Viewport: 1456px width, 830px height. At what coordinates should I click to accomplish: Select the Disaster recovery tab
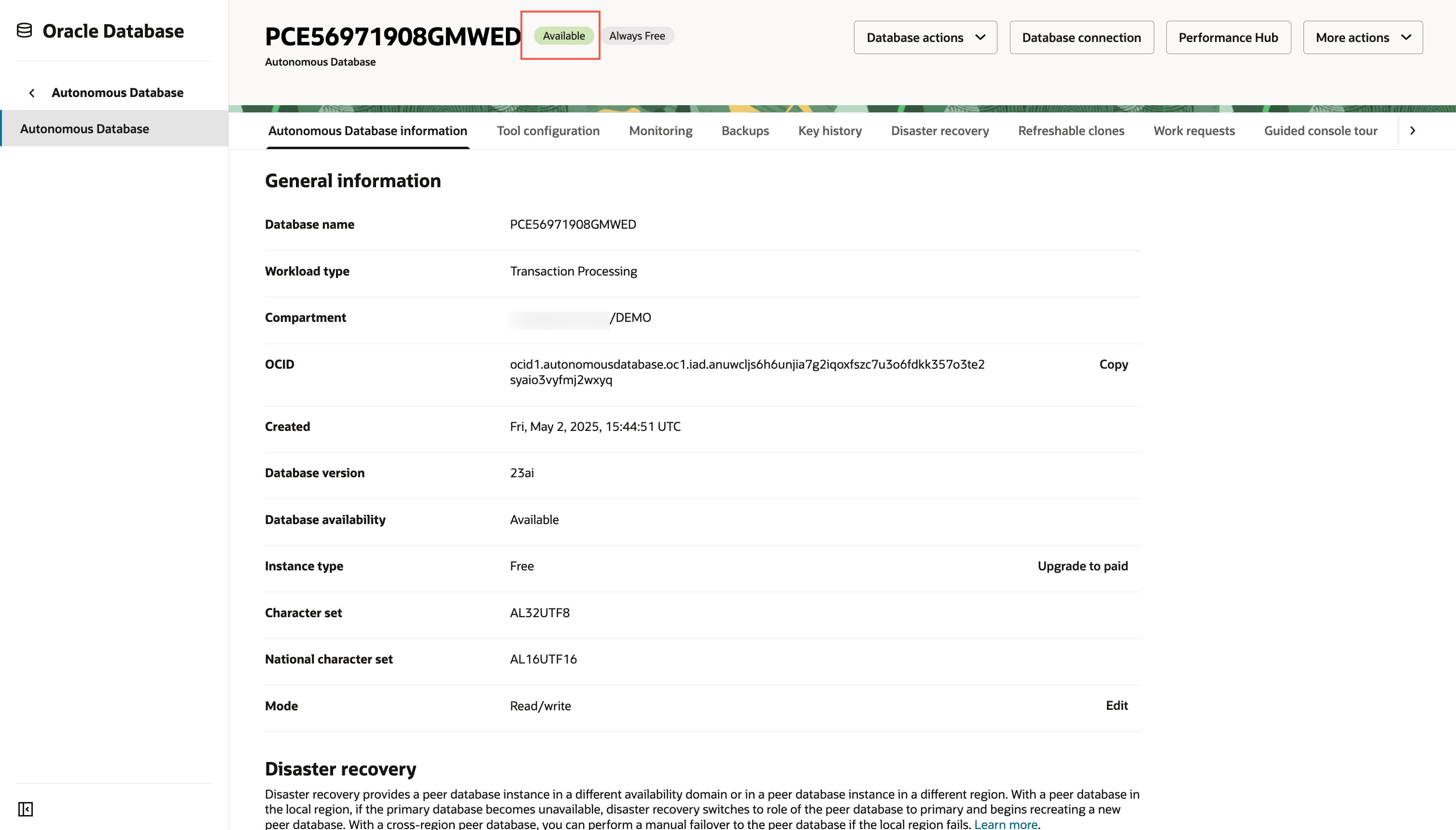click(939, 131)
